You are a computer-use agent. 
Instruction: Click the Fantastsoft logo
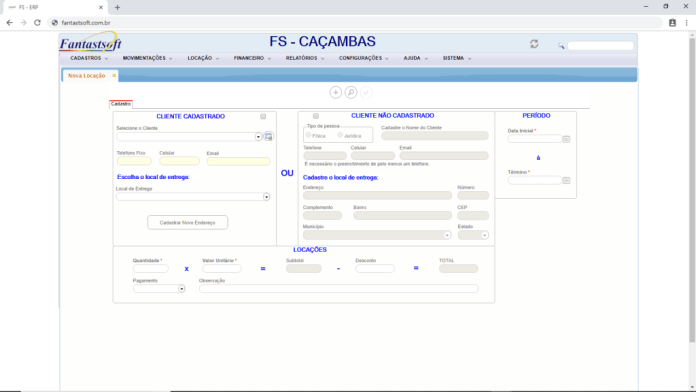coord(91,43)
